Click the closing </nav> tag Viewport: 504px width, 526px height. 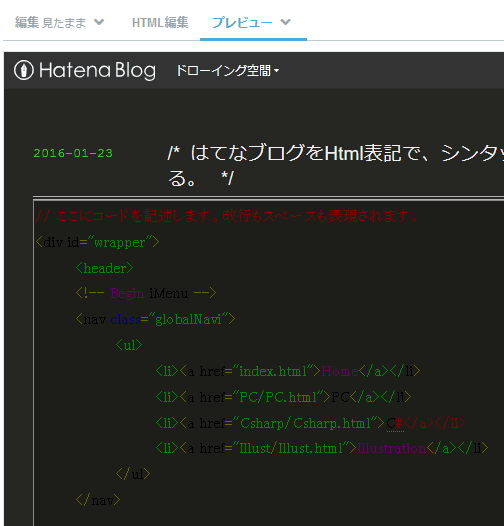click(x=98, y=500)
